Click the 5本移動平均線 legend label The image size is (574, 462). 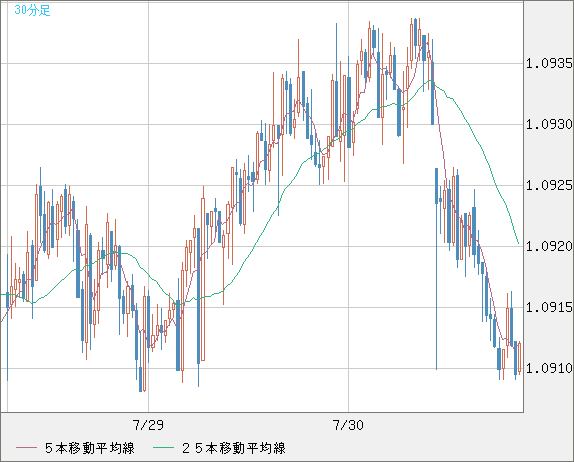click(x=90, y=448)
